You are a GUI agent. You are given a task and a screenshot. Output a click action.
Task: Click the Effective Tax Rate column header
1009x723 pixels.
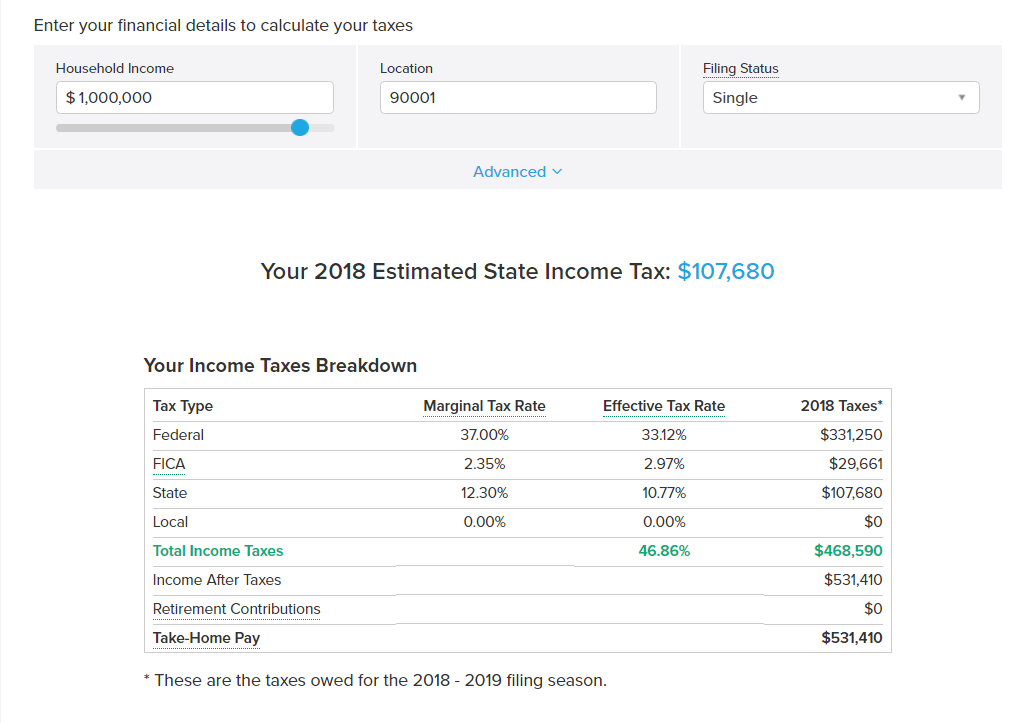point(664,406)
